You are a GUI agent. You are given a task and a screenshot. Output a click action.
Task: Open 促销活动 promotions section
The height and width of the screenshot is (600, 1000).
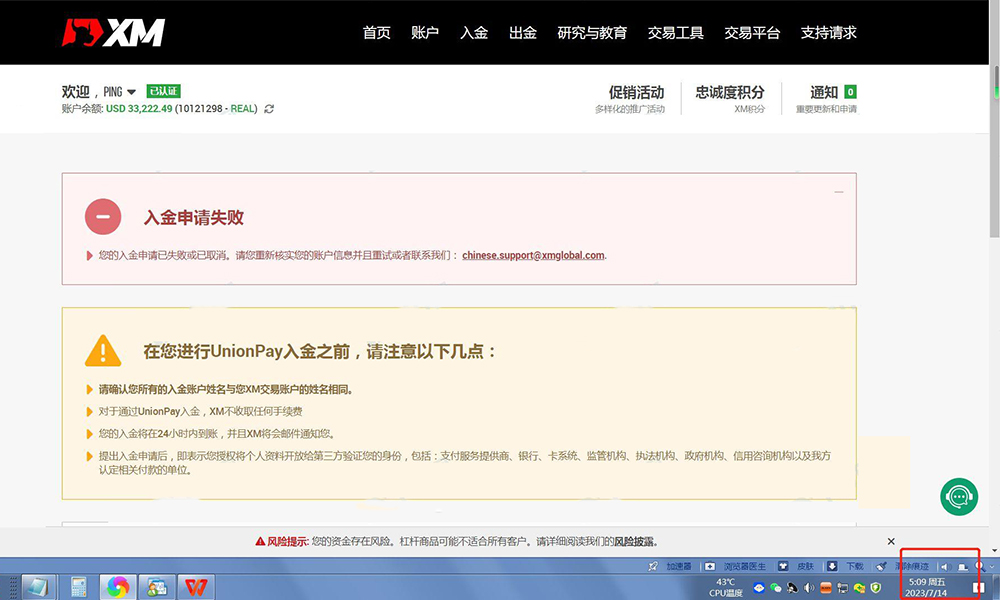[x=636, y=92]
